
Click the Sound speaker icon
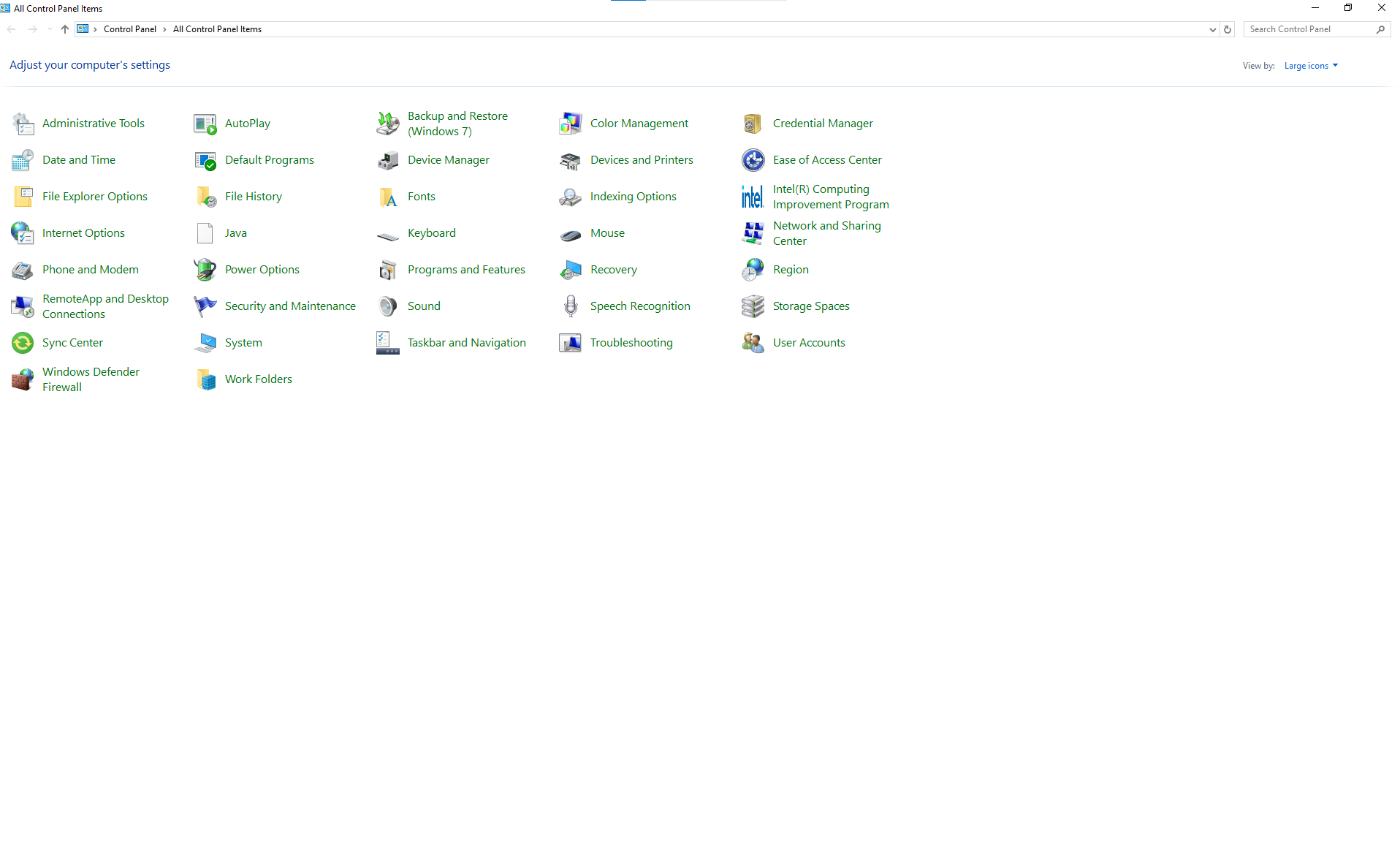[388, 306]
